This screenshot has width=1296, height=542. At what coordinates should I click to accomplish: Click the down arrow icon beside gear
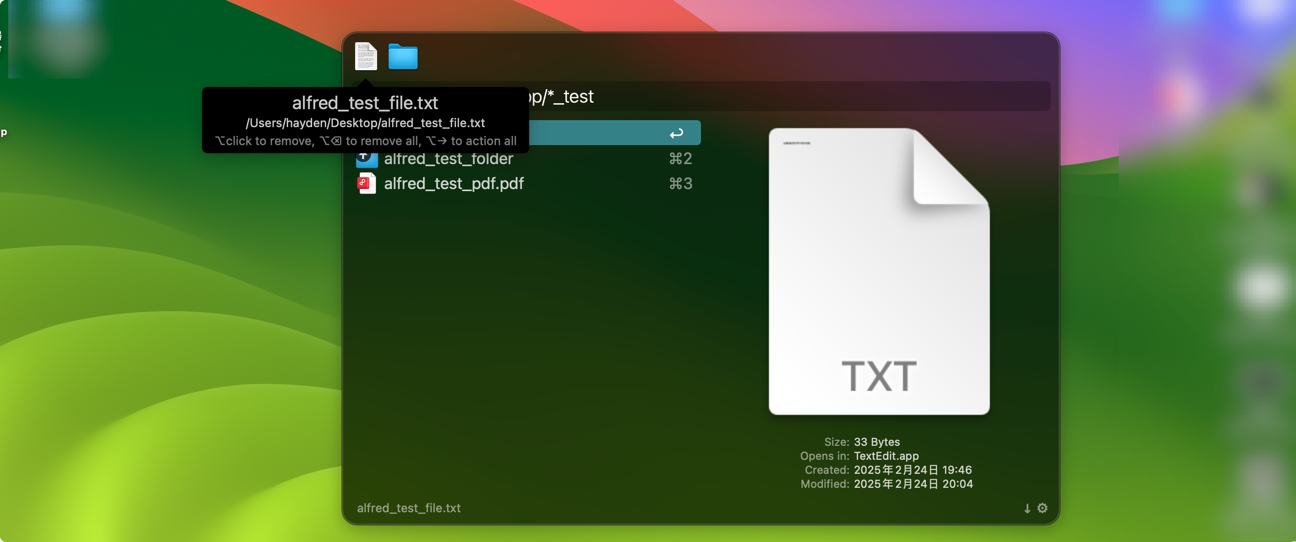1027,508
